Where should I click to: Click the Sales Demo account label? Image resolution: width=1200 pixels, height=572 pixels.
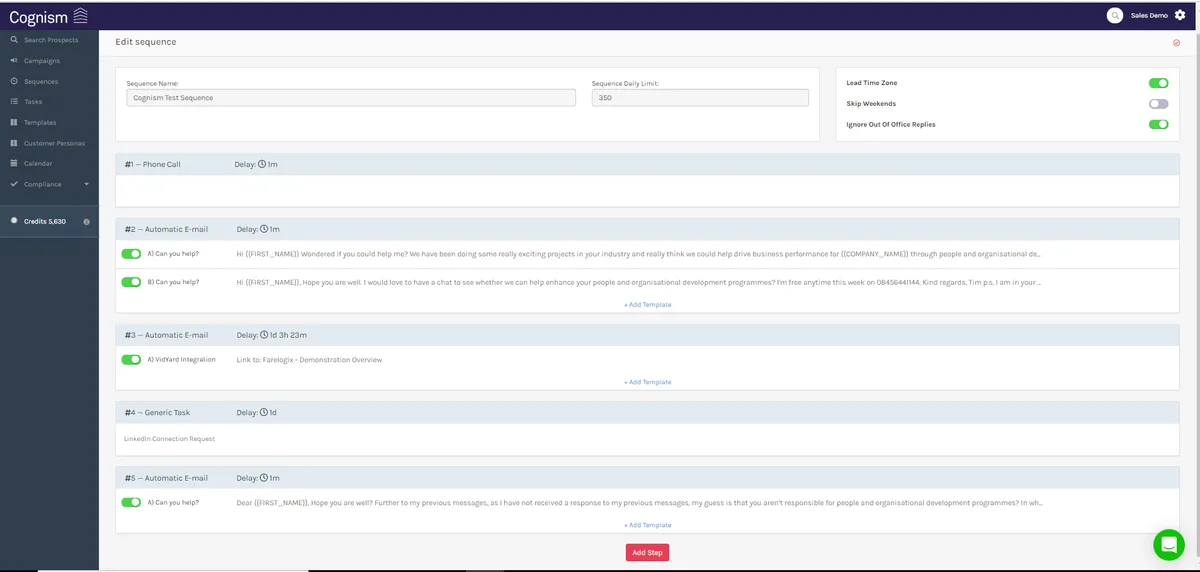pyautogui.click(x=1149, y=15)
